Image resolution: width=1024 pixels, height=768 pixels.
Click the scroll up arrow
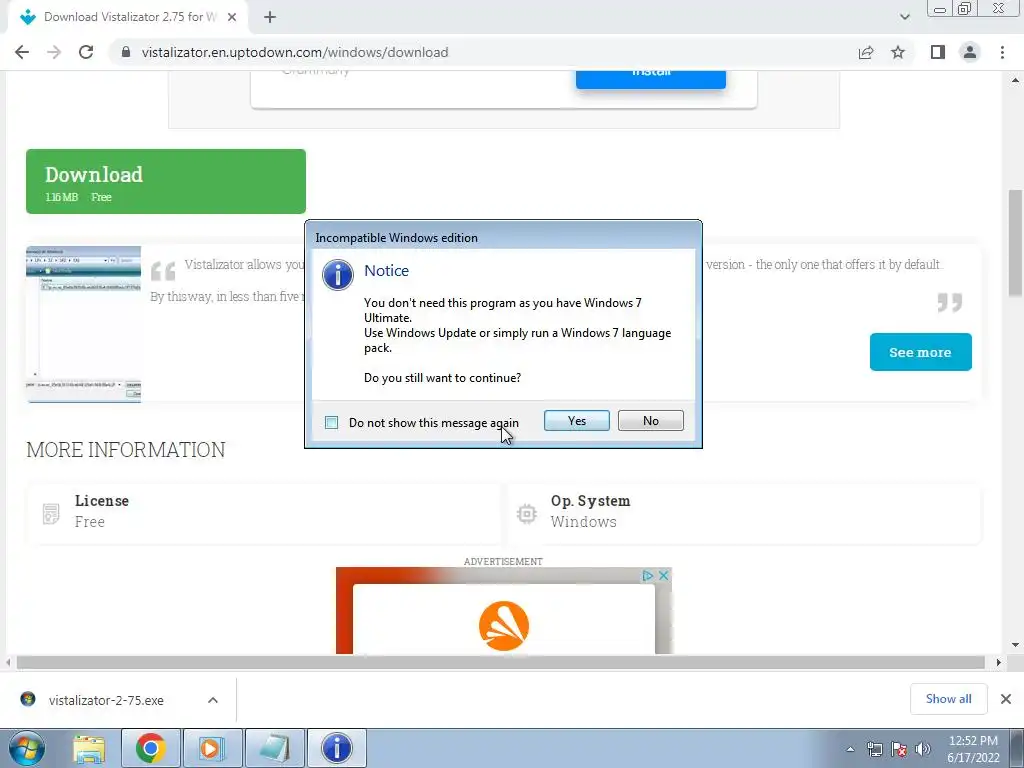click(1015, 80)
